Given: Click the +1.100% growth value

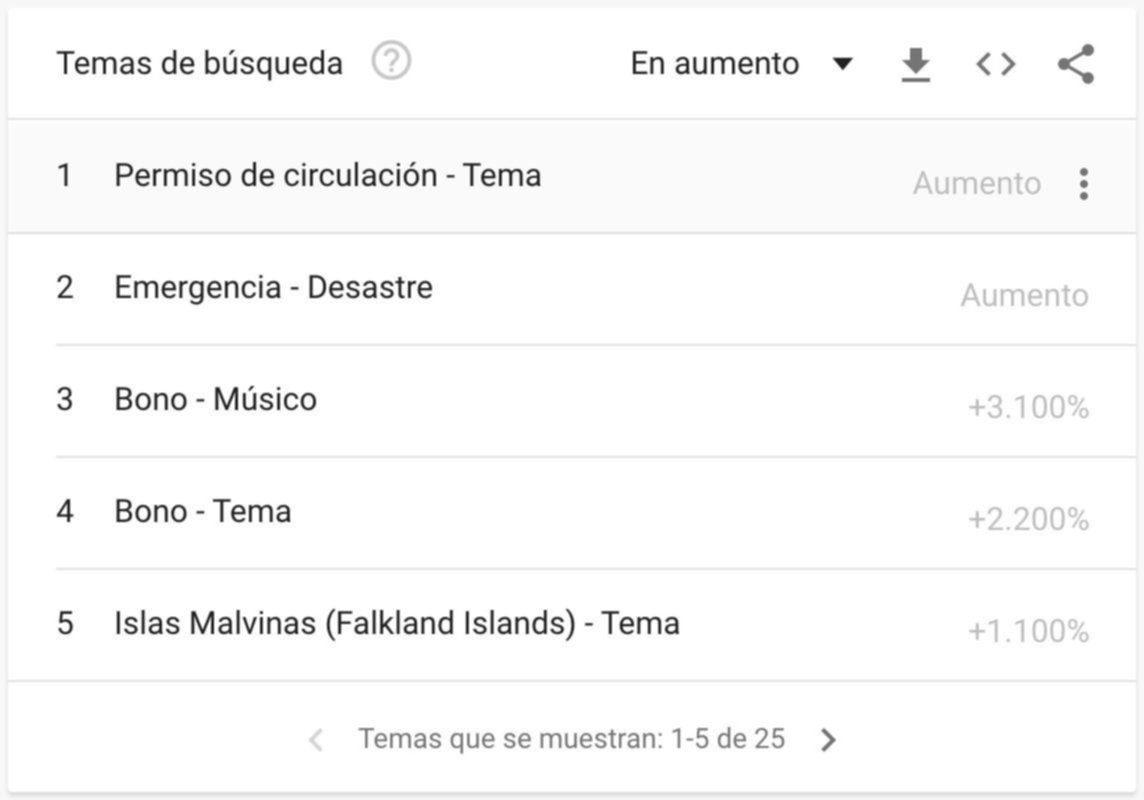Looking at the screenshot, I should [1028, 632].
